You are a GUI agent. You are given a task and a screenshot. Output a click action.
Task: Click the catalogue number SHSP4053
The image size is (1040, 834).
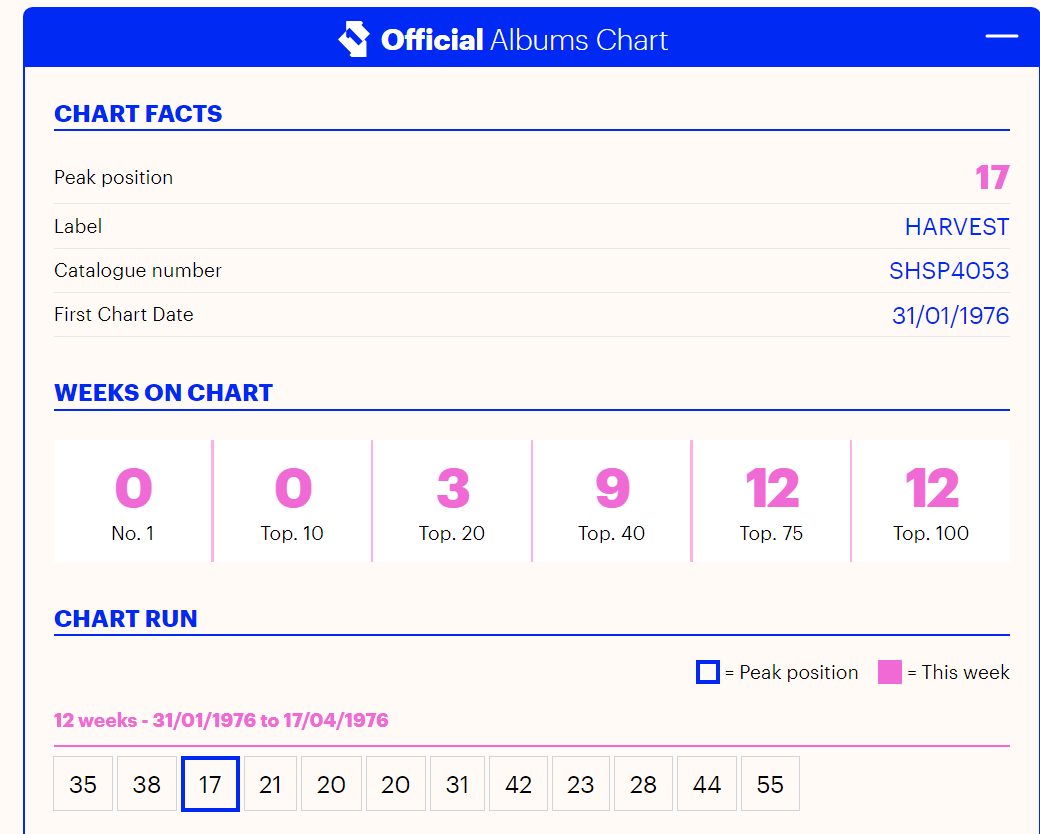coord(948,271)
